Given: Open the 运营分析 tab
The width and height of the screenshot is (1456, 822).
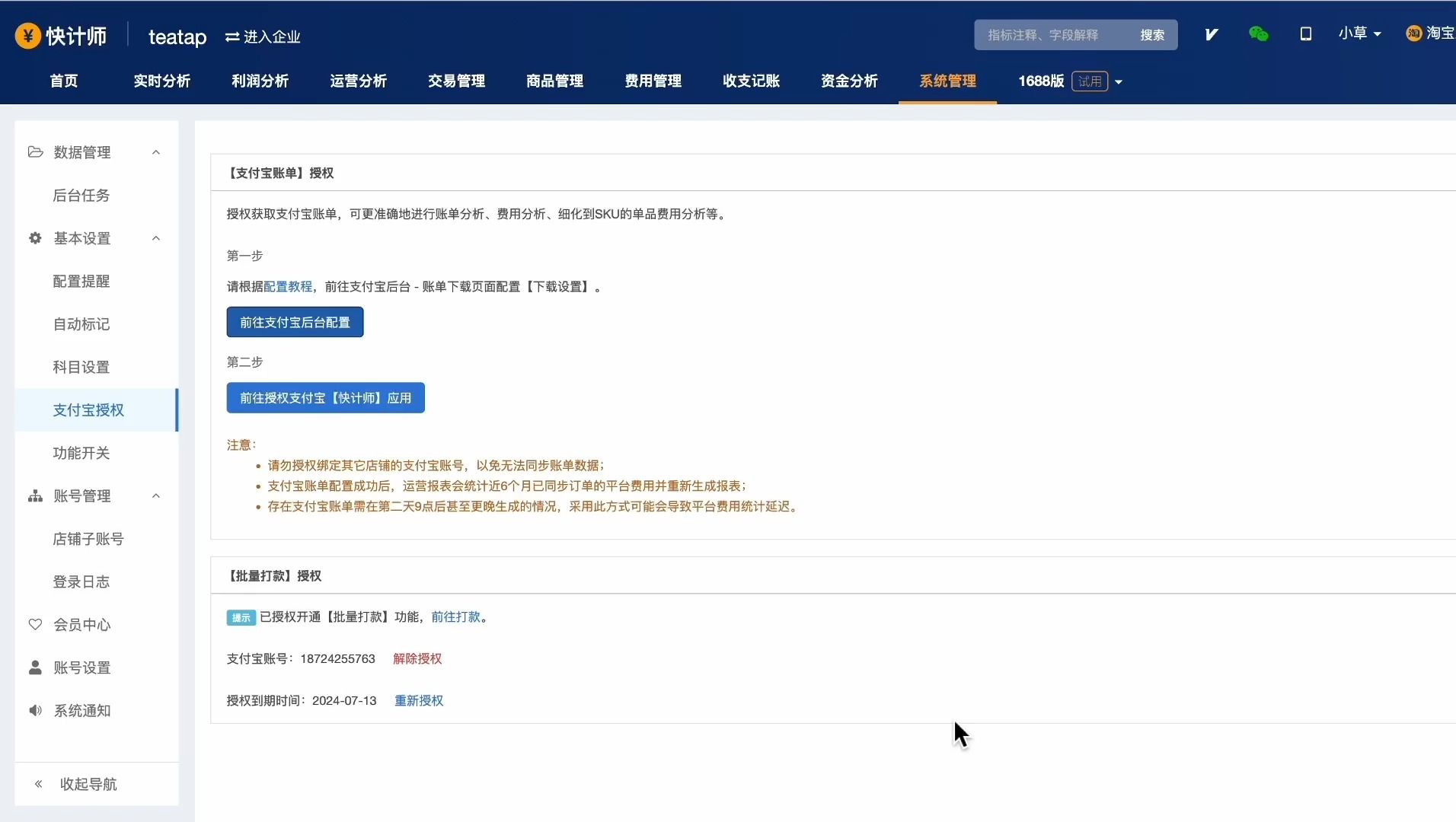Looking at the screenshot, I should click(x=359, y=81).
